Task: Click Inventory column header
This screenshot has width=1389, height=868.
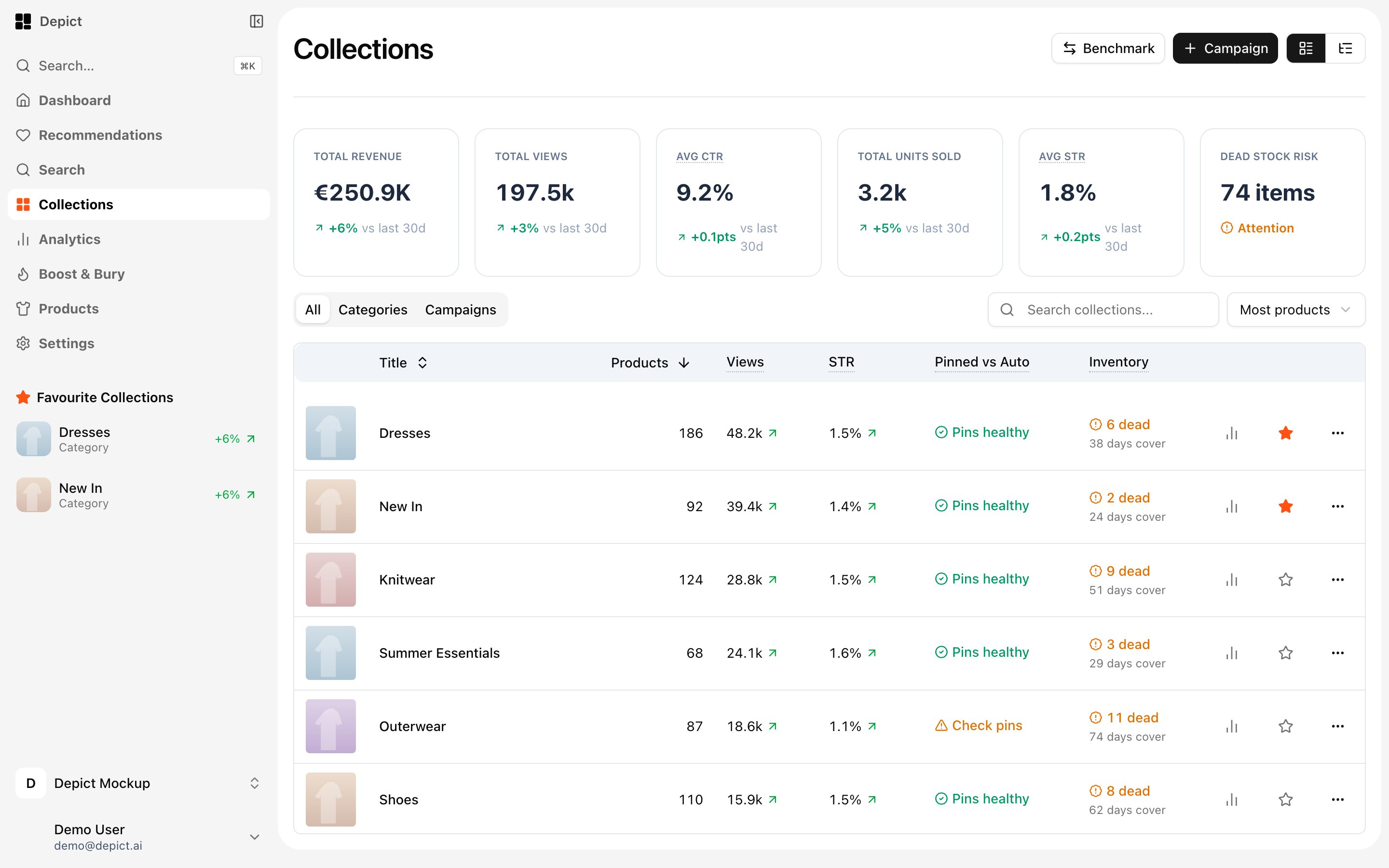Action: tap(1118, 362)
